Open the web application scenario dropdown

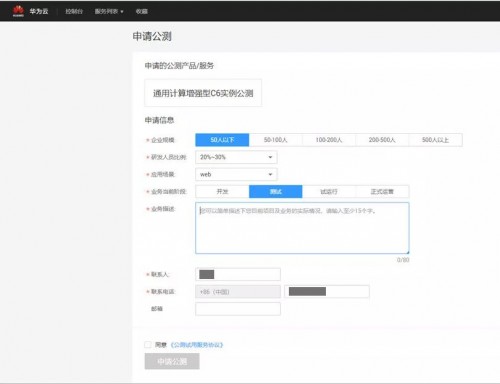coord(236,174)
